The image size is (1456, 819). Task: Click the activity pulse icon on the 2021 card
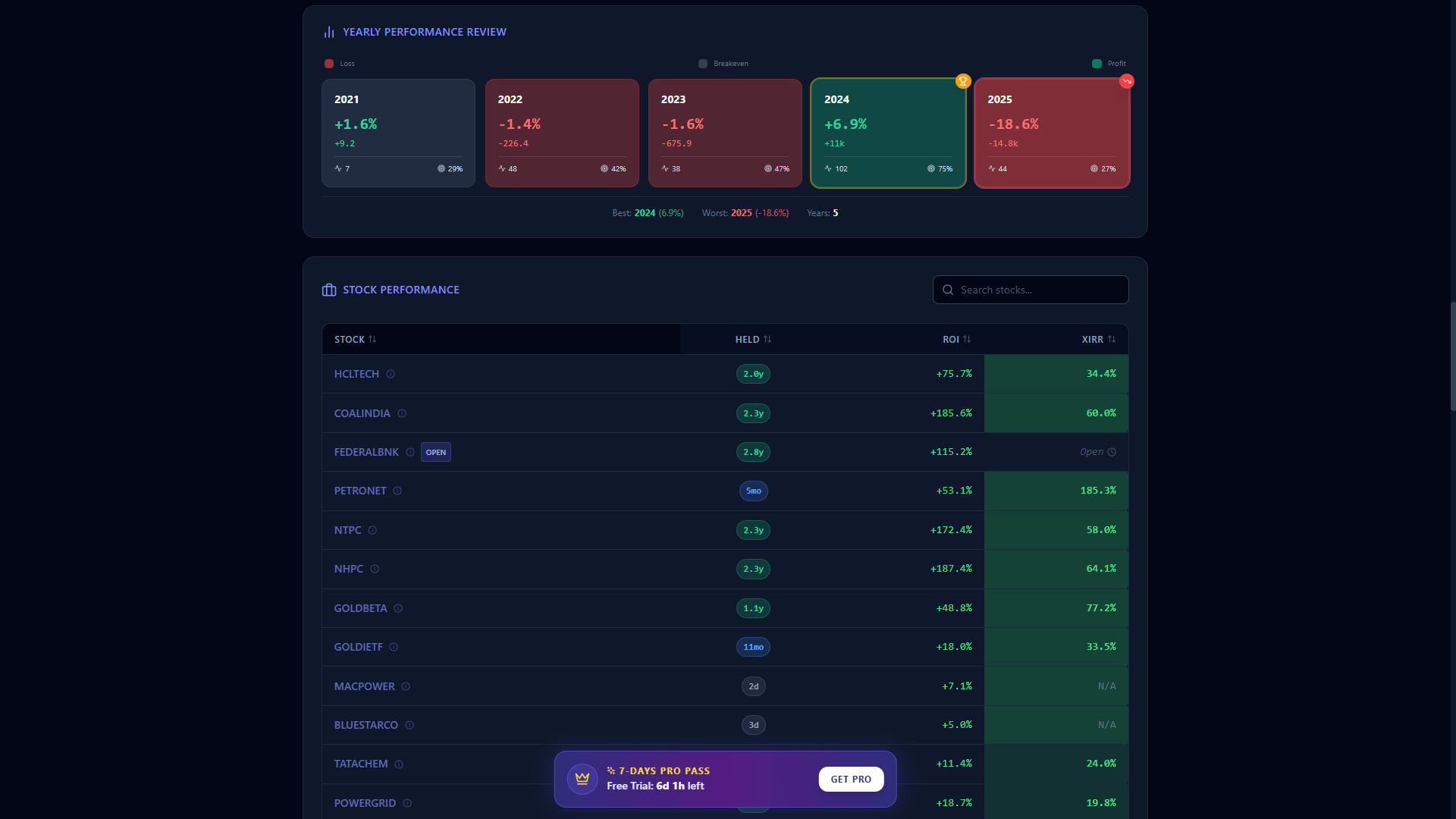[x=339, y=168]
